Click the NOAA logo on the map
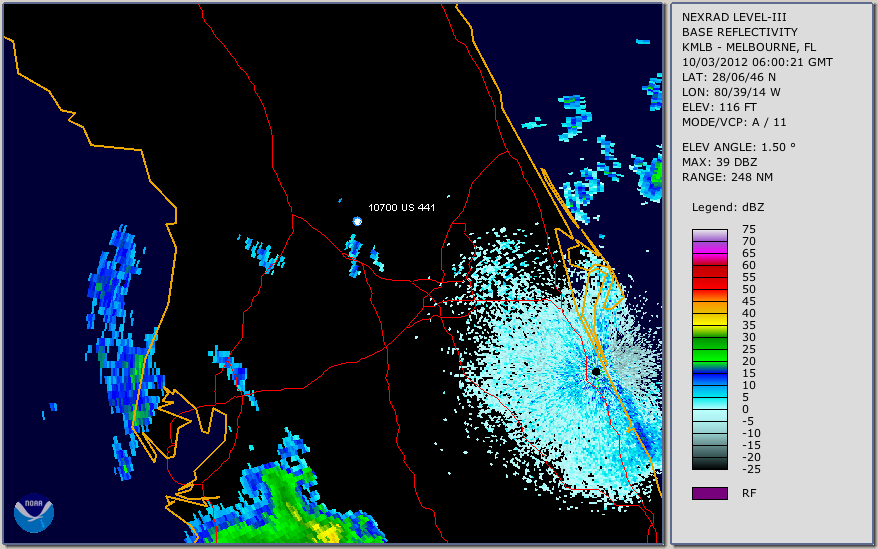Screen dimensions: 878x549 click(x=34, y=513)
